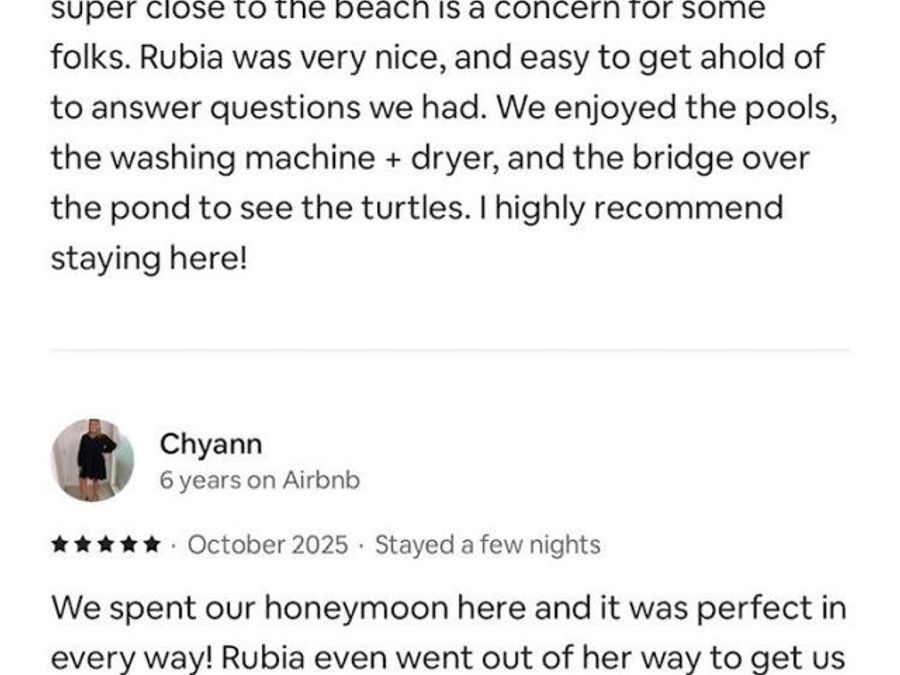Click the 'washing machine + dryer' text
The height and width of the screenshot is (675, 900).
click(304, 158)
